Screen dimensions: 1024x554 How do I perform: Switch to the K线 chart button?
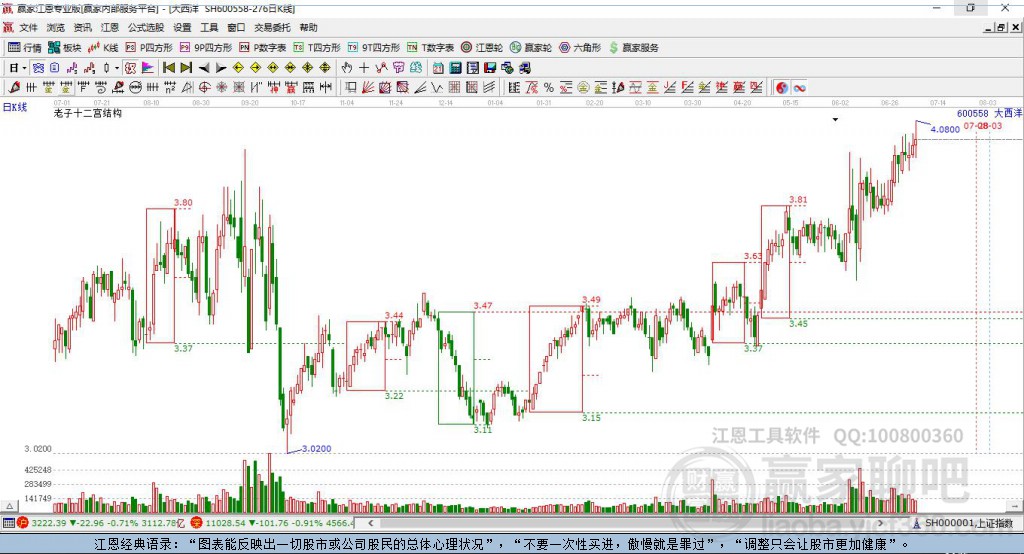coord(103,48)
